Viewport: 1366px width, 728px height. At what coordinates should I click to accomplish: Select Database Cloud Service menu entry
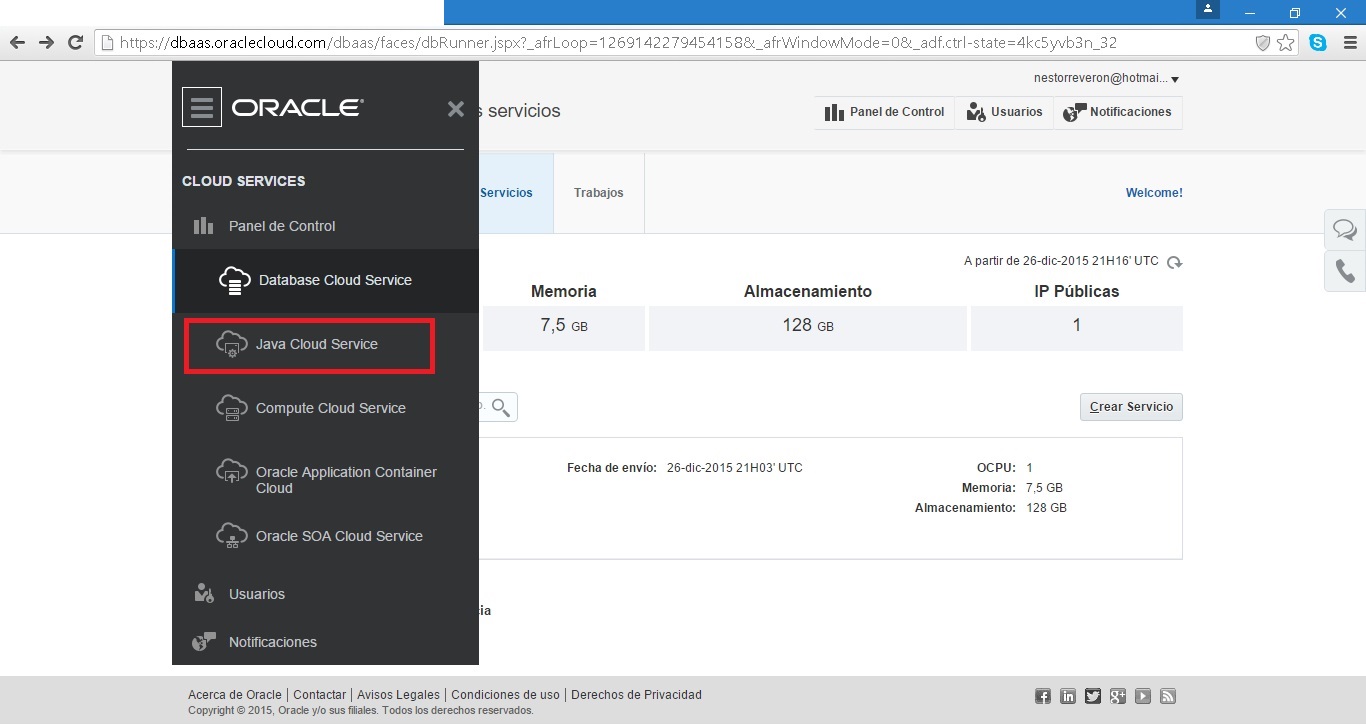pyautogui.click(x=334, y=281)
